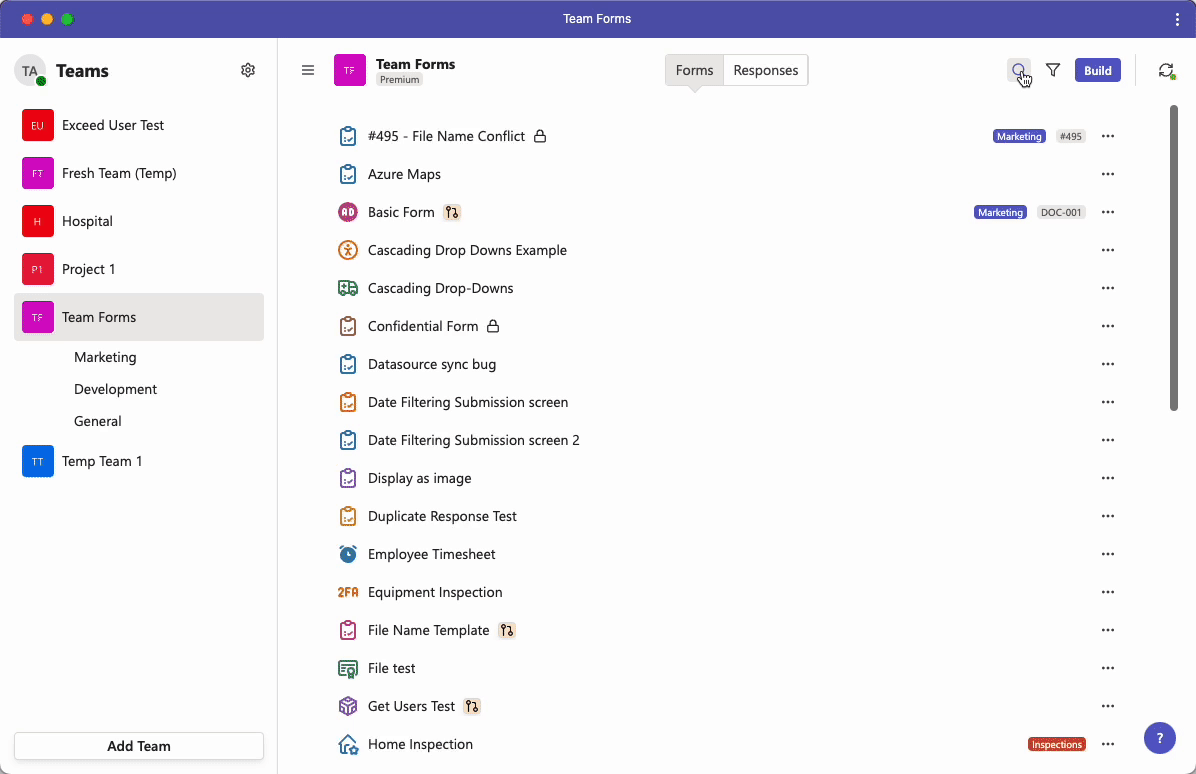Click the #495 tag badge
This screenshot has width=1196, height=774.
coord(1071,136)
